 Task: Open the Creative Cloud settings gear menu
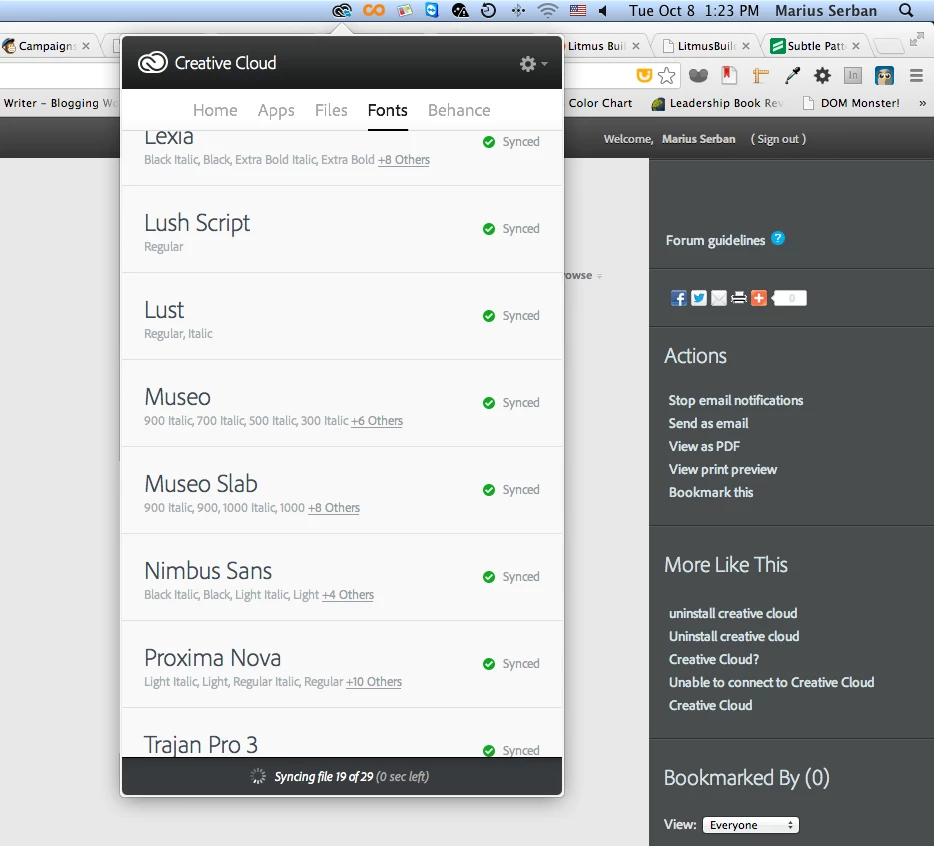tap(533, 63)
